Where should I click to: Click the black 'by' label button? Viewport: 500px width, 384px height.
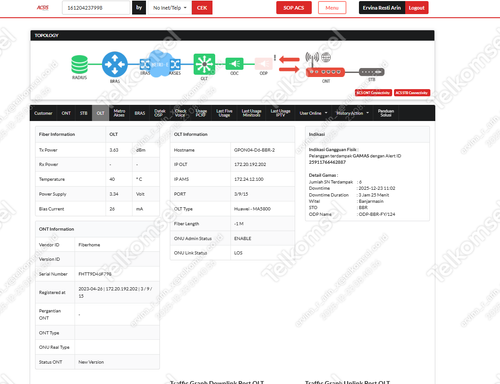pyautogui.click(x=139, y=8)
